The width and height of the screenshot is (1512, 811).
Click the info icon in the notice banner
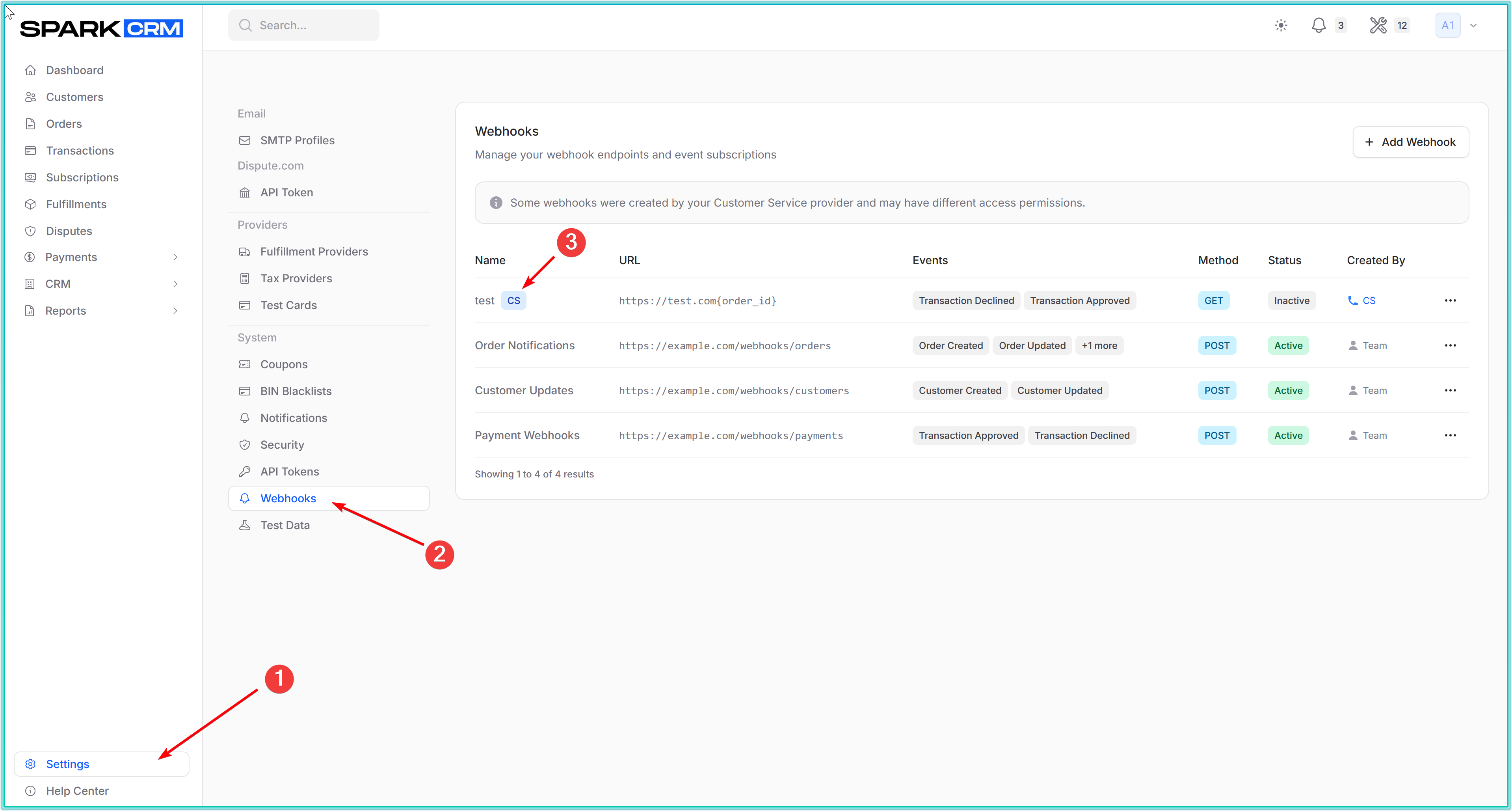[x=496, y=203]
